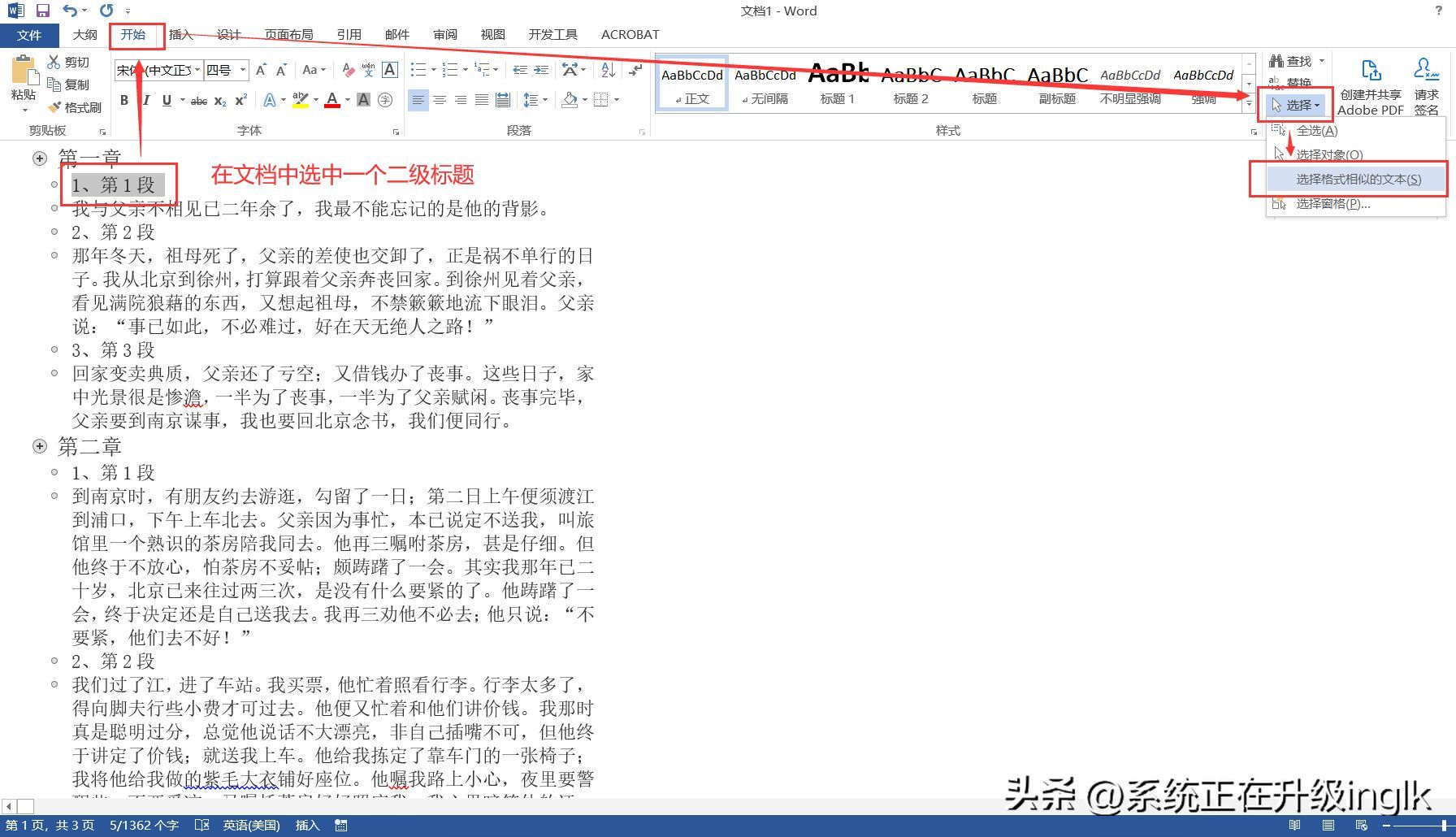Open the font name dropdown
Viewport: 1456px width, 837px height.
click(x=197, y=70)
